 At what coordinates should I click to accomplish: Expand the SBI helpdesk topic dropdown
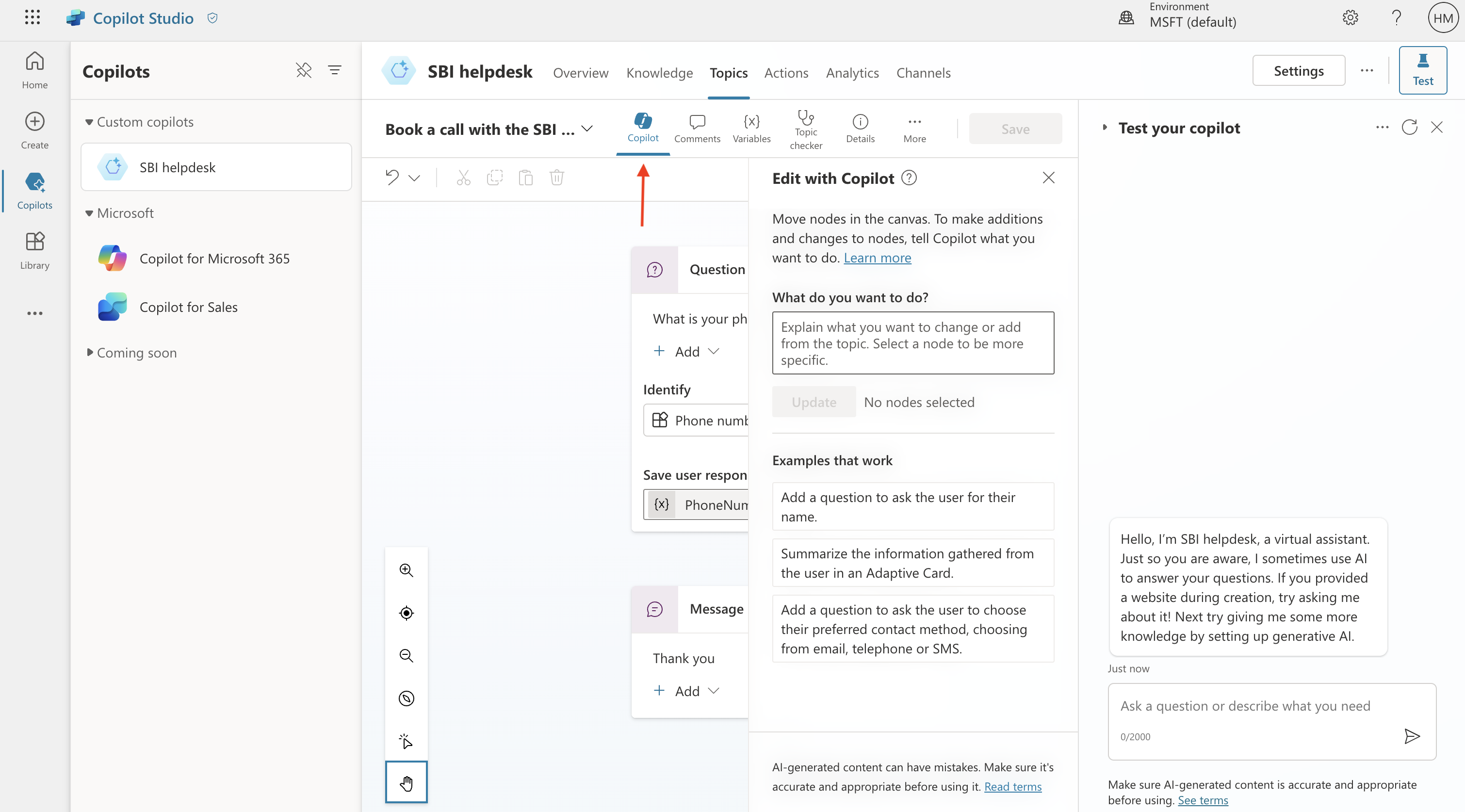coord(591,127)
